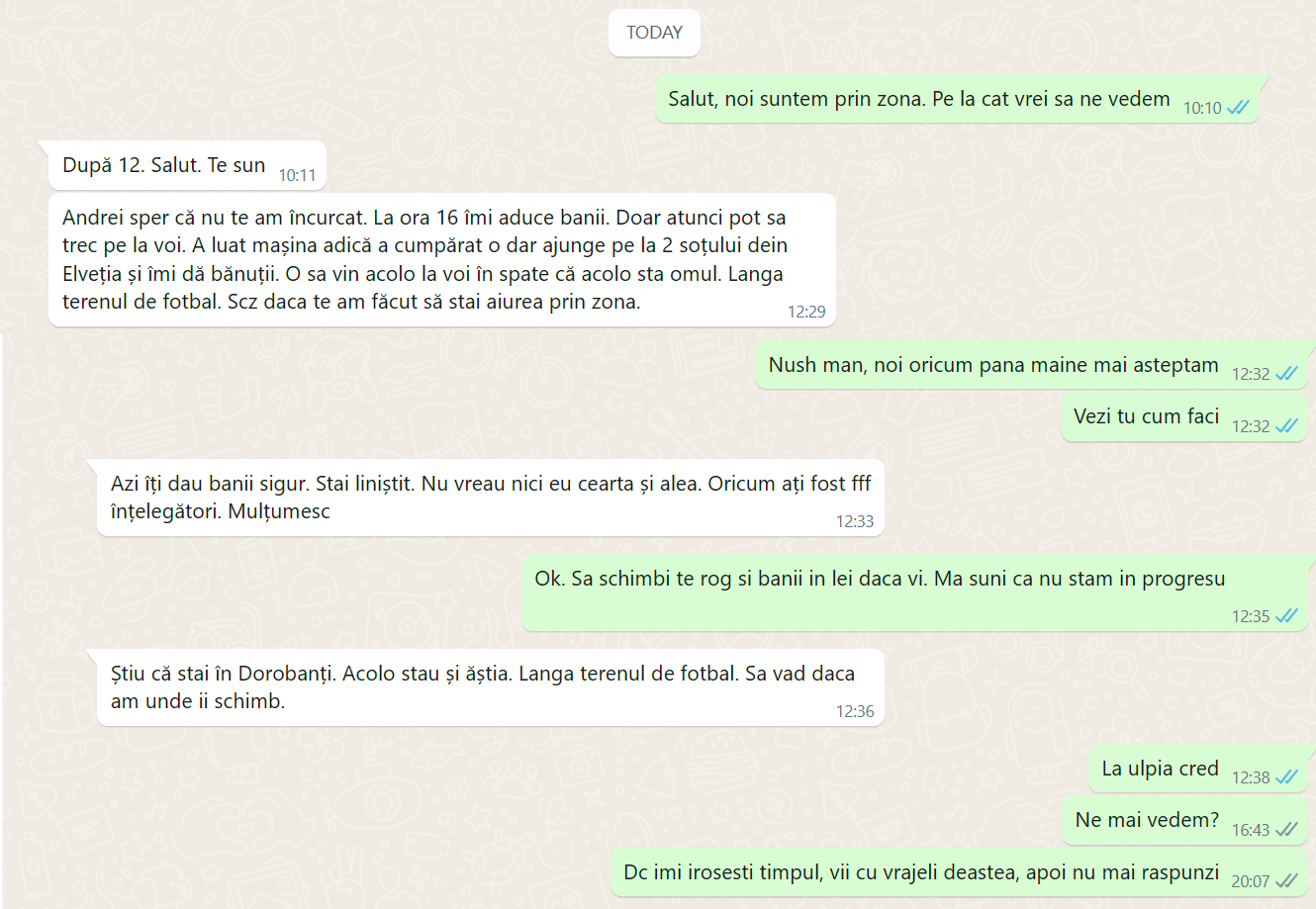This screenshot has width=1316, height=909.
Task: Click the 'Azi îți dau banii sigur' message
Action: click(x=490, y=498)
